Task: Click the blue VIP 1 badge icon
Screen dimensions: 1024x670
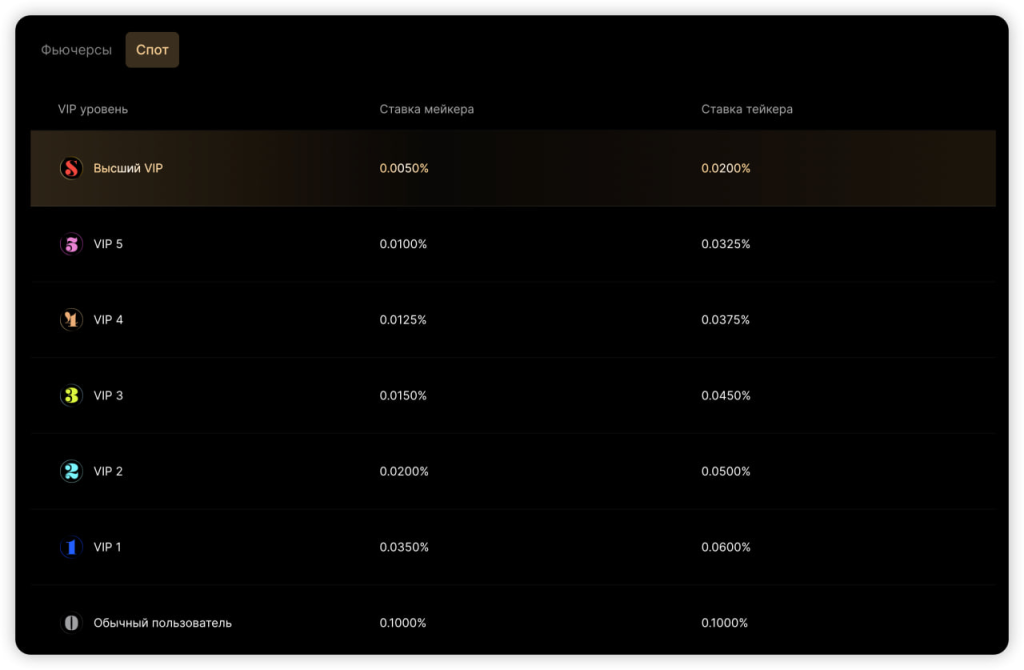Action: tap(70, 547)
